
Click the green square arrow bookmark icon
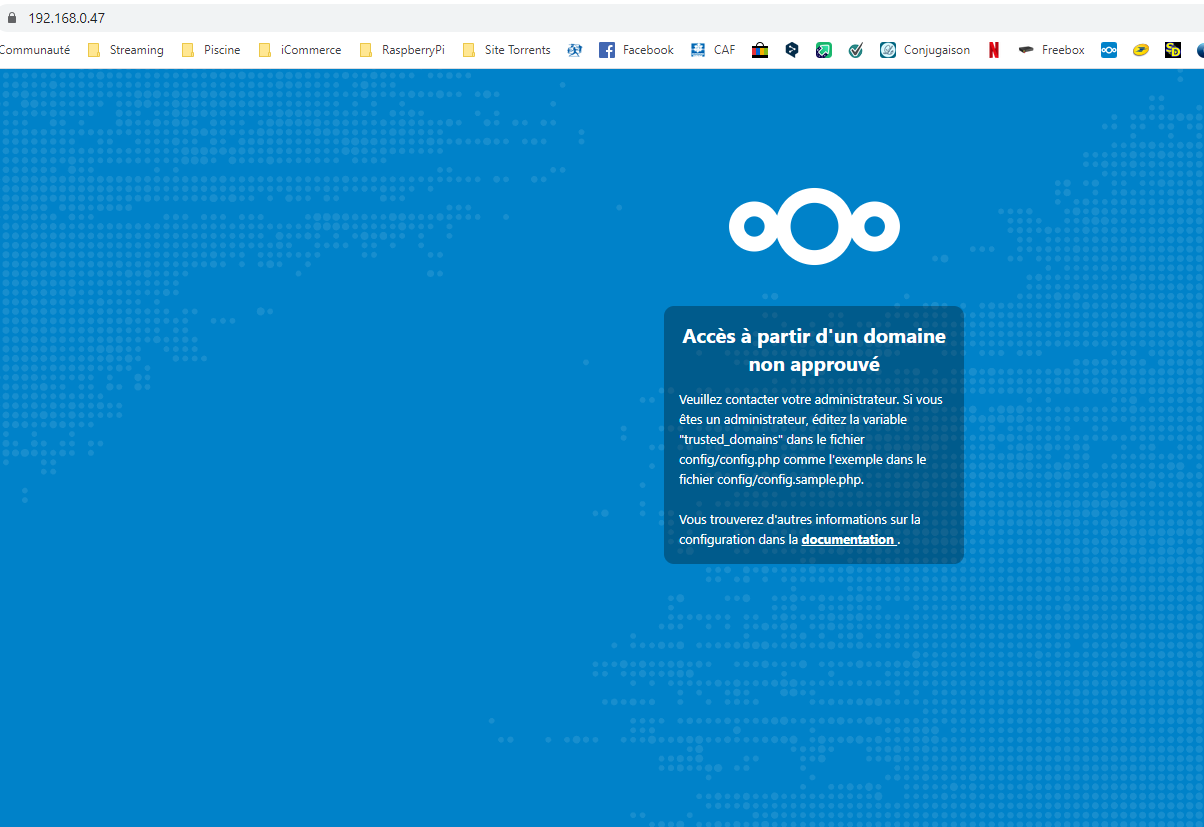(x=823, y=50)
